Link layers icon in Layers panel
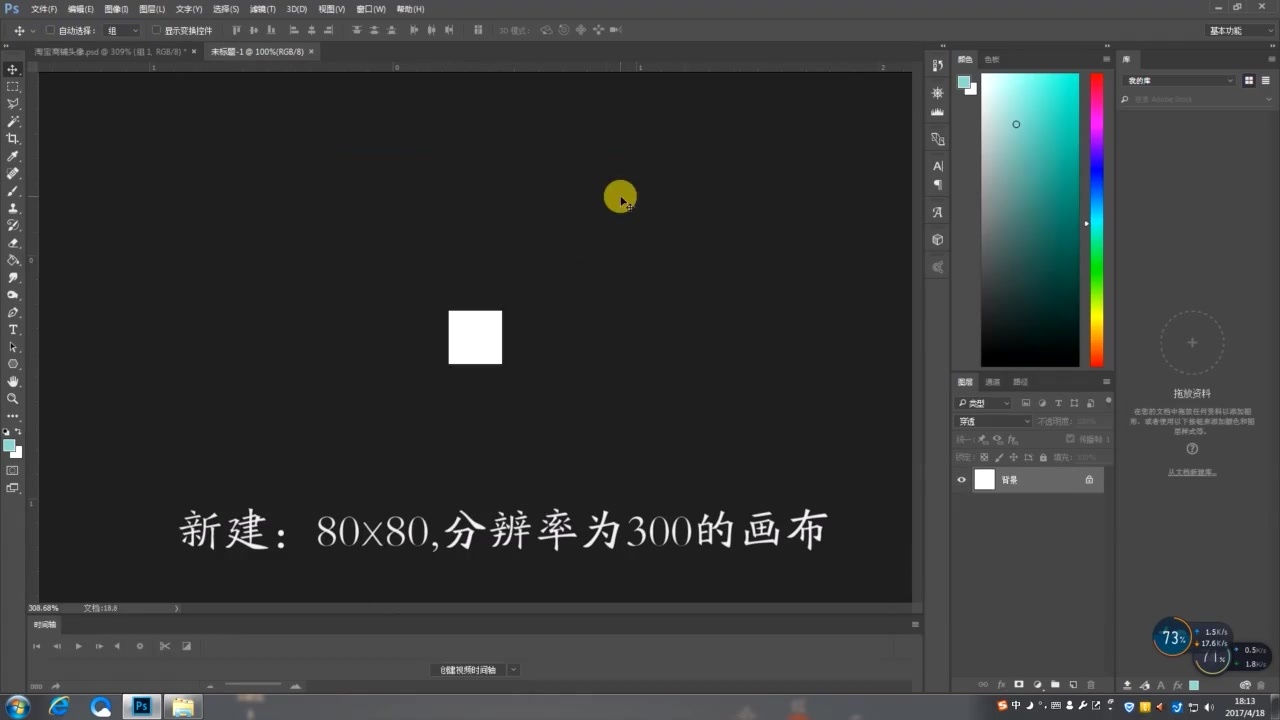The width and height of the screenshot is (1280, 720). [982, 685]
